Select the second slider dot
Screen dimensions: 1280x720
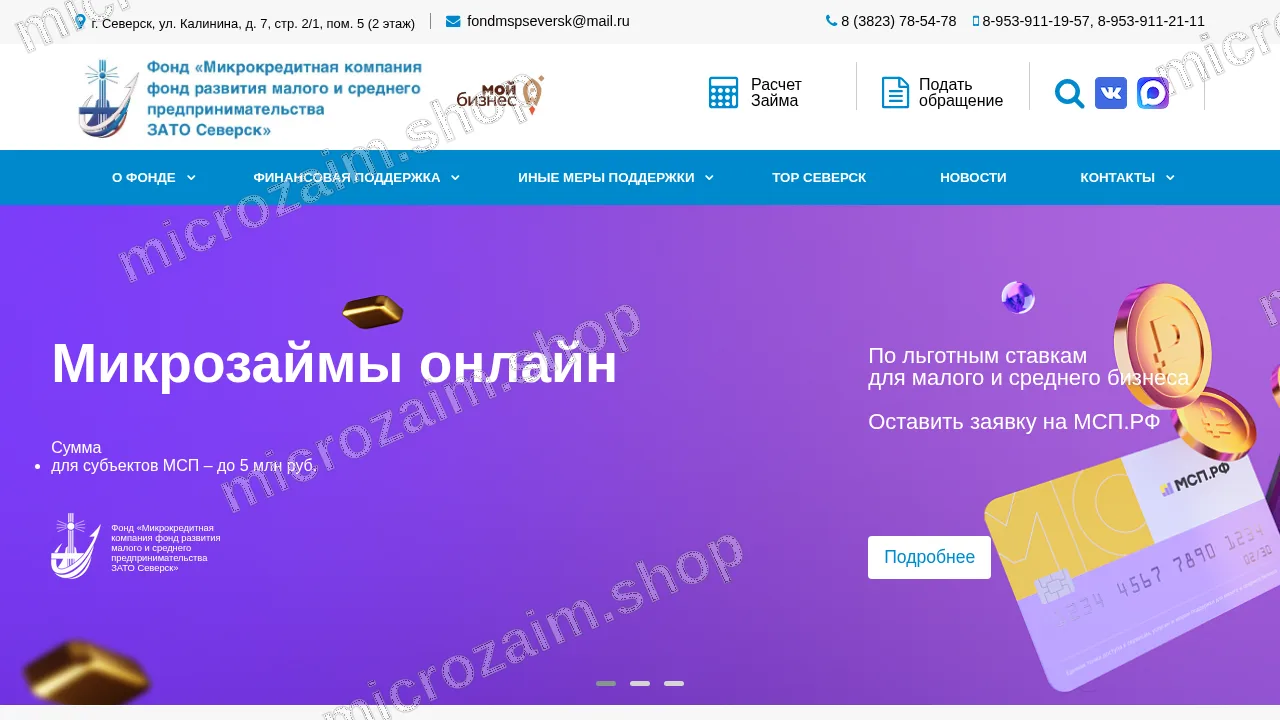pyautogui.click(x=640, y=684)
